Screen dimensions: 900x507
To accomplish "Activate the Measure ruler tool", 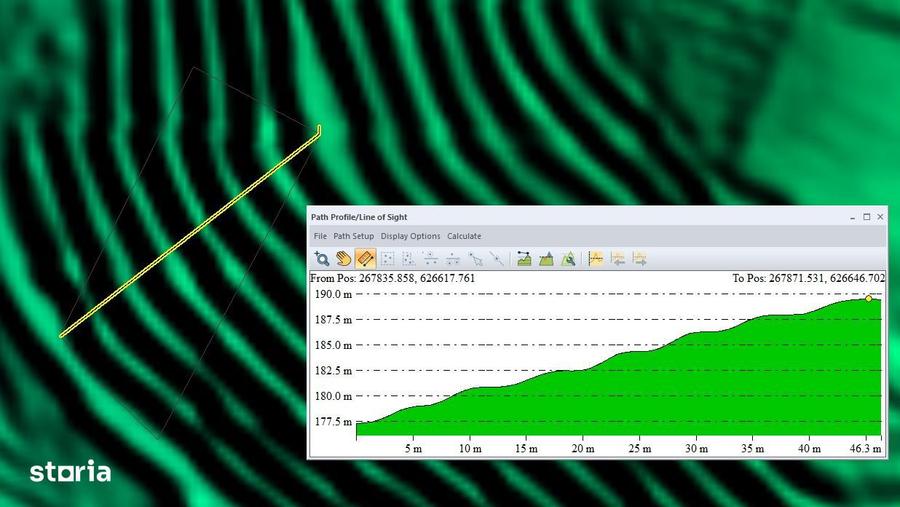I will click(x=365, y=259).
